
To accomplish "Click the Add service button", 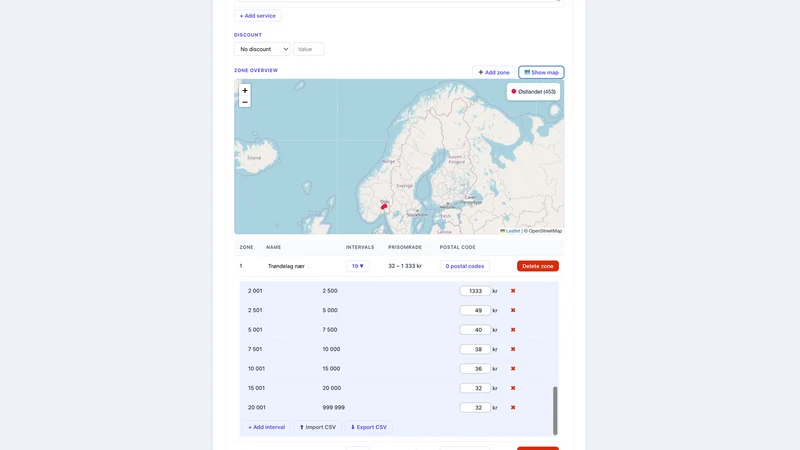I will 258,16.
